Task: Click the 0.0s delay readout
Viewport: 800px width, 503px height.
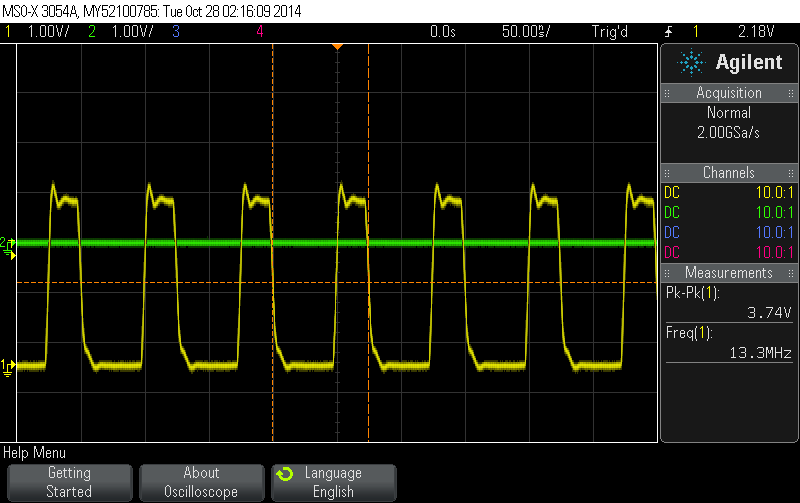Action: pyautogui.click(x=443, y=32)
